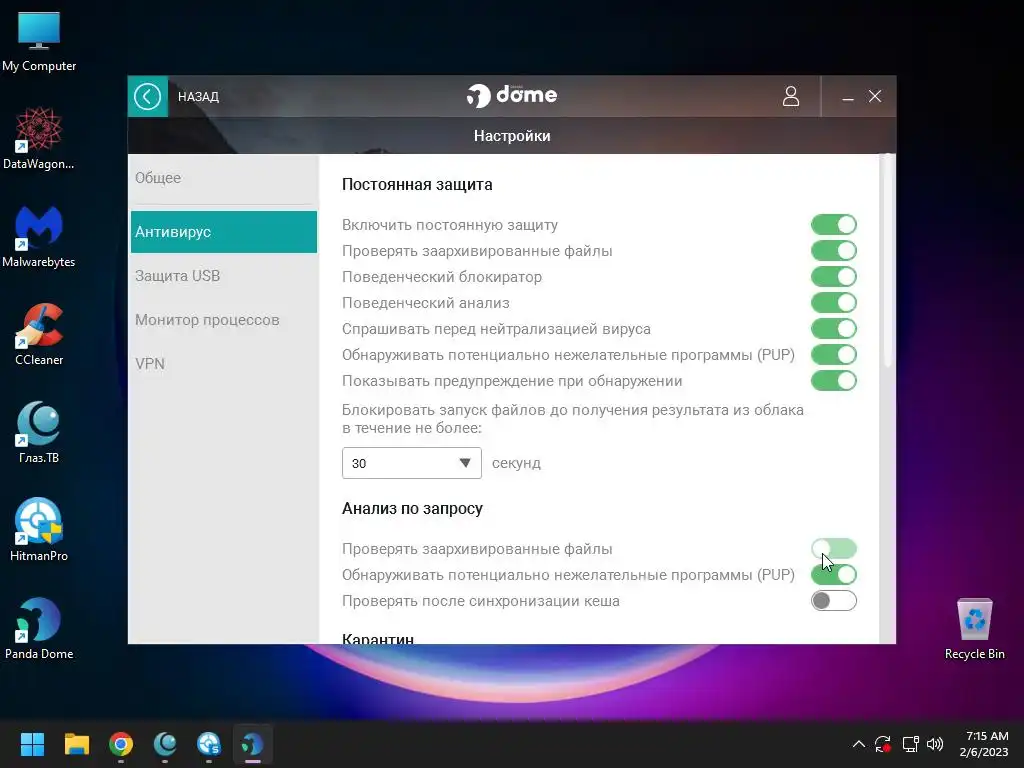The height and width of the screenshot is (768, 1024).
Task: Launch Malwarebytes desktop shortcut
Action: click(39, 237)
